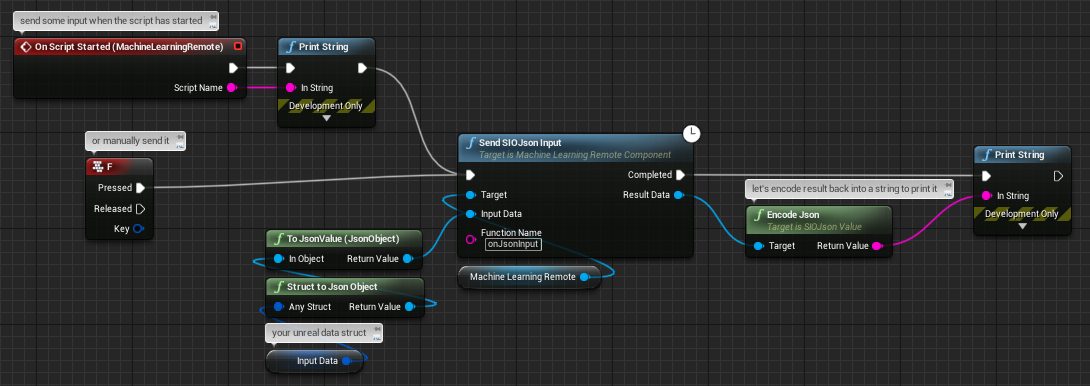Click Result Data output pin

[x=679, y=195]
